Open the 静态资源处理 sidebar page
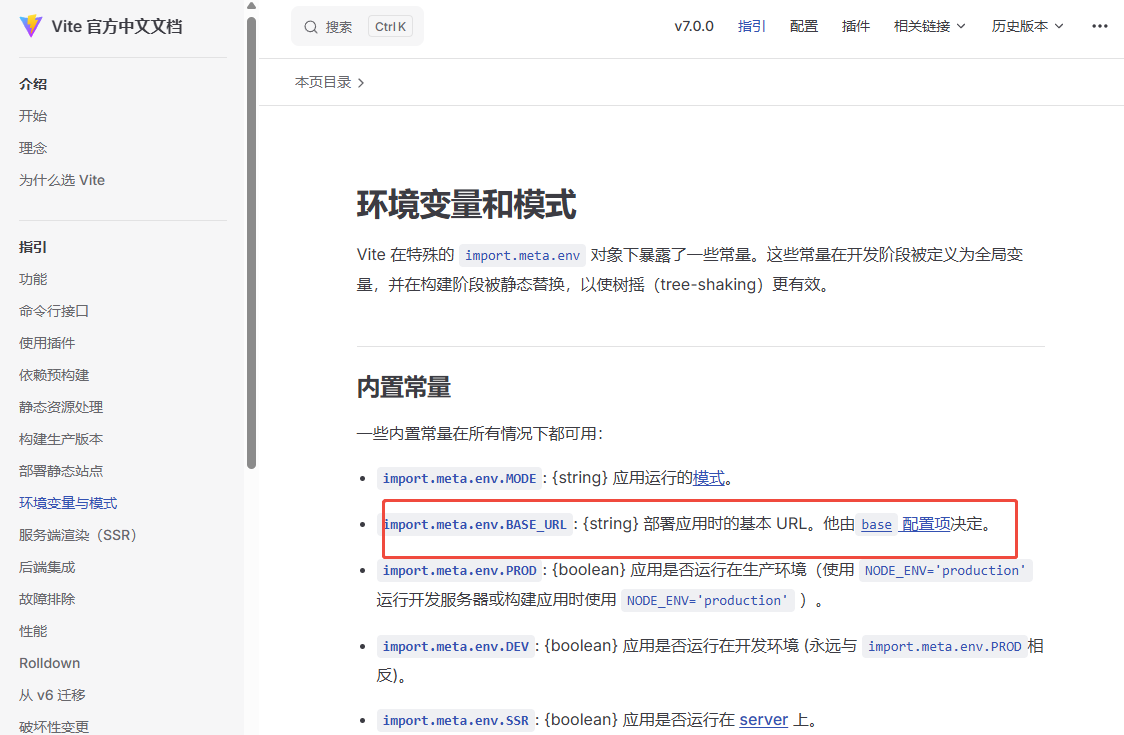 [61, 407]
